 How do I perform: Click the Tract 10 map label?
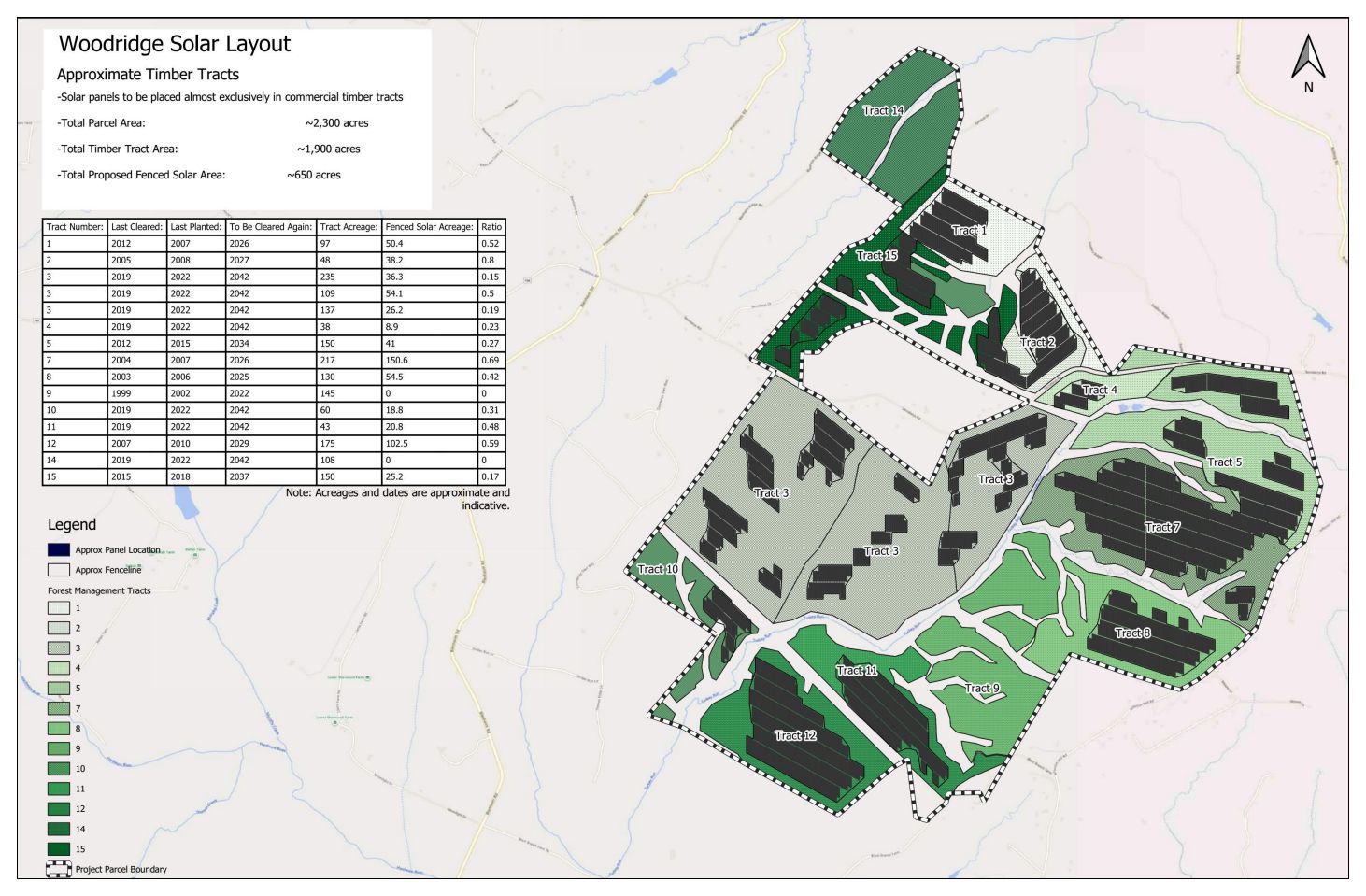click(x=658, y=569)
